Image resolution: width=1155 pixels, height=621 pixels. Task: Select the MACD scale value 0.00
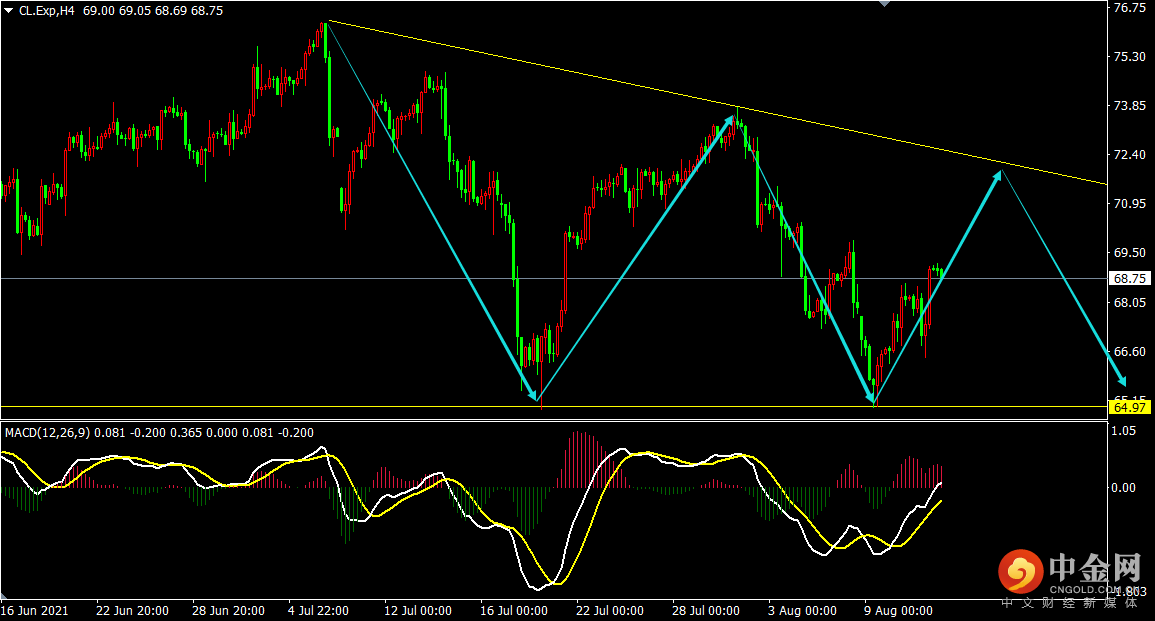(1124, 488)
